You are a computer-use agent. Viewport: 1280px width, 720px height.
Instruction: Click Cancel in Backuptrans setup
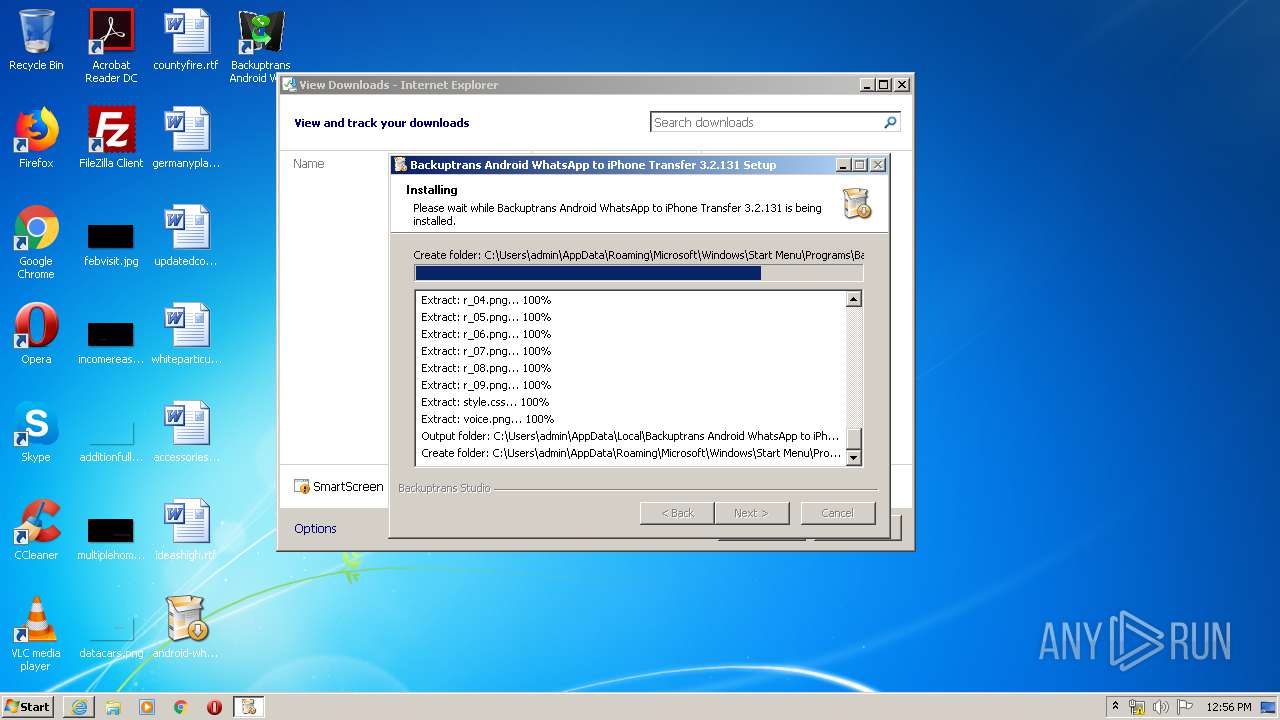coord(838,513)
